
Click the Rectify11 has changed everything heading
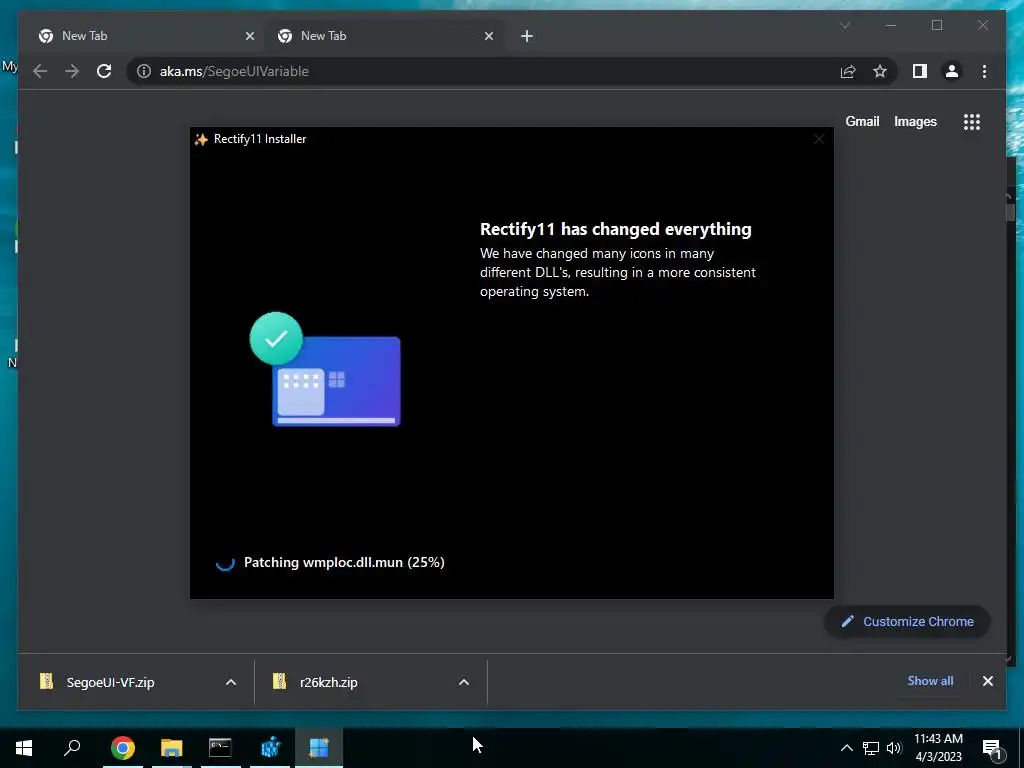tap(616, 229)
